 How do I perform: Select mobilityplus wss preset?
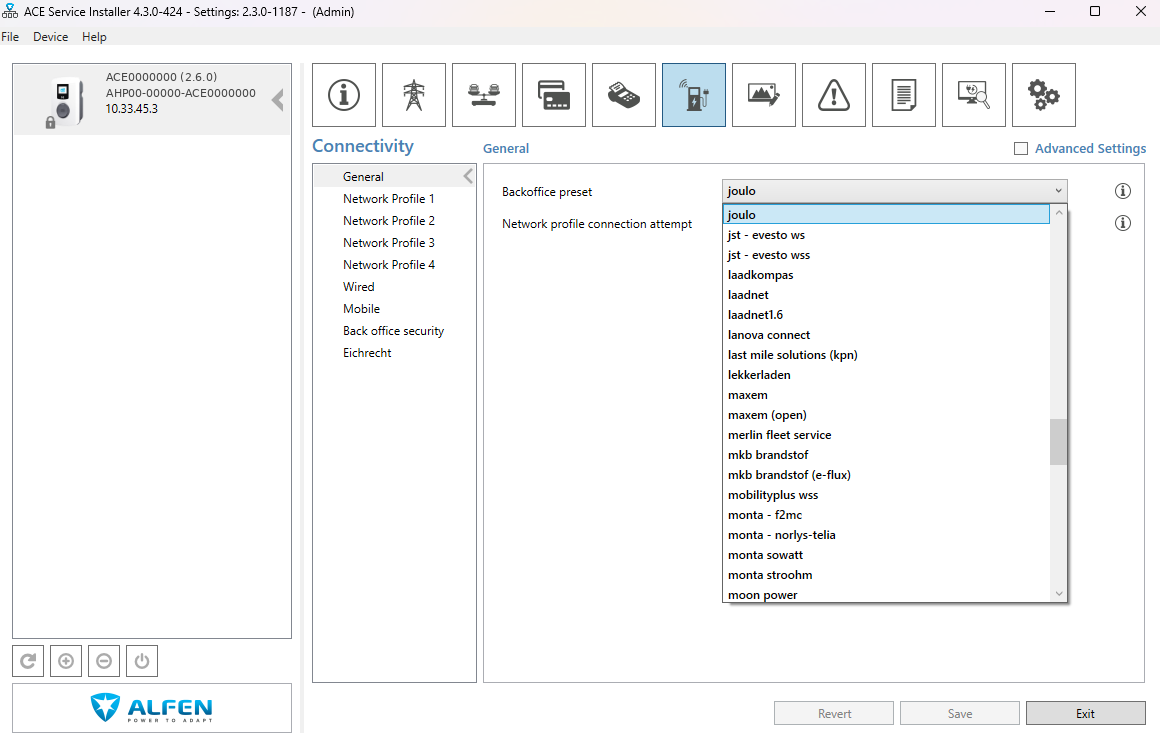click(886, 494)
